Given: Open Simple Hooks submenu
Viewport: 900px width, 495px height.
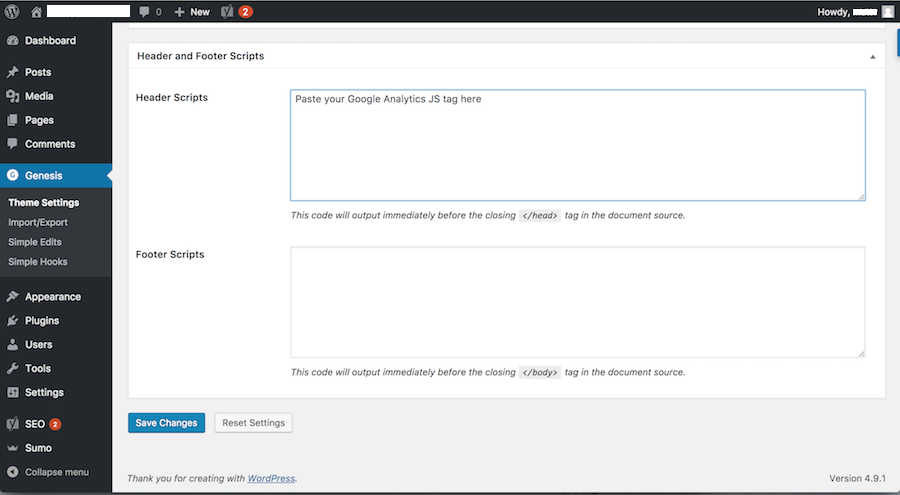Looking at the screenshot, I should [x=38, y=261].
